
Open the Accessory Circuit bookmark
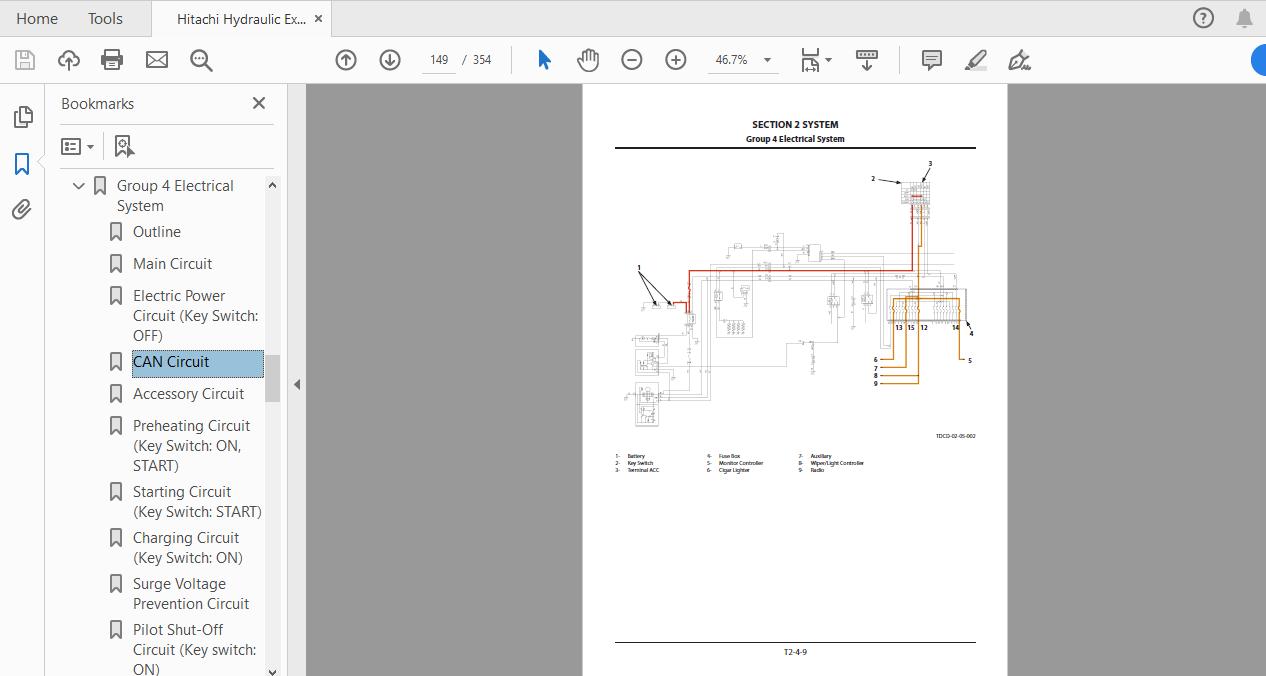pos(188,394)
